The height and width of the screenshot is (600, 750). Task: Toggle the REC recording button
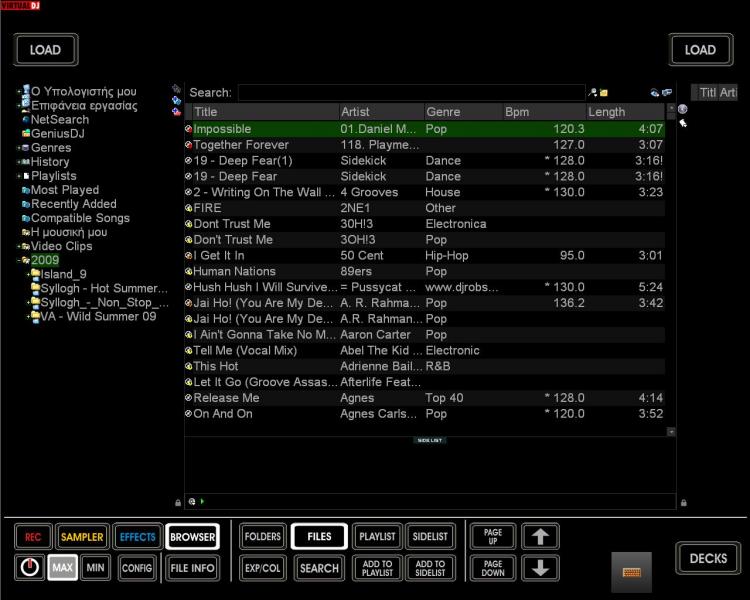(x=33, y=537)
